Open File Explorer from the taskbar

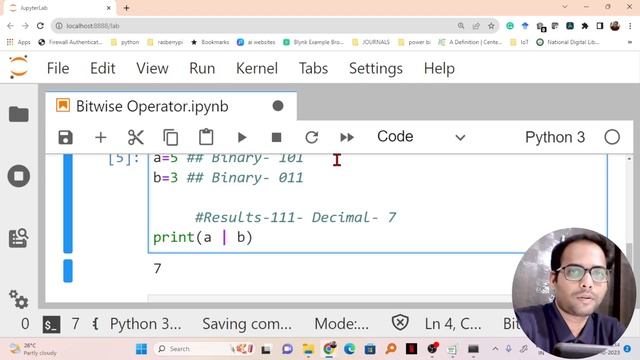click(x=308, y=349)
